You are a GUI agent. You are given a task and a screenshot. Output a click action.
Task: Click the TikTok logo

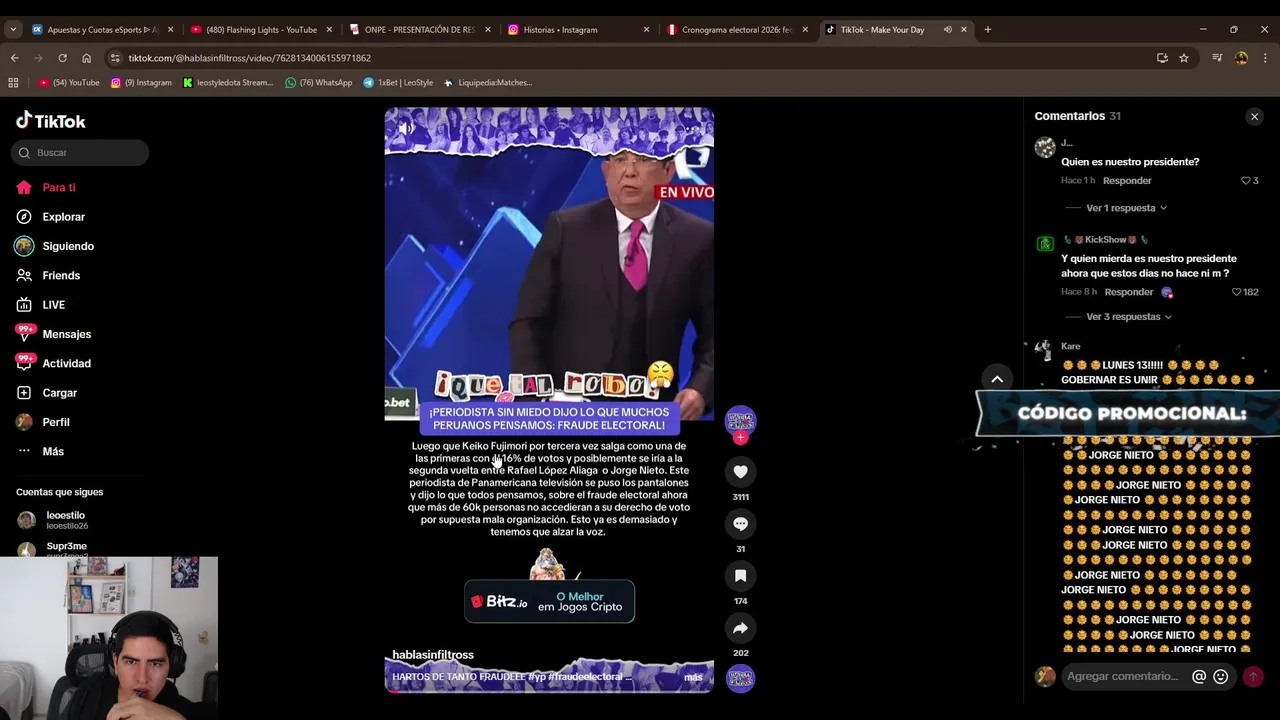click(51, 121)
